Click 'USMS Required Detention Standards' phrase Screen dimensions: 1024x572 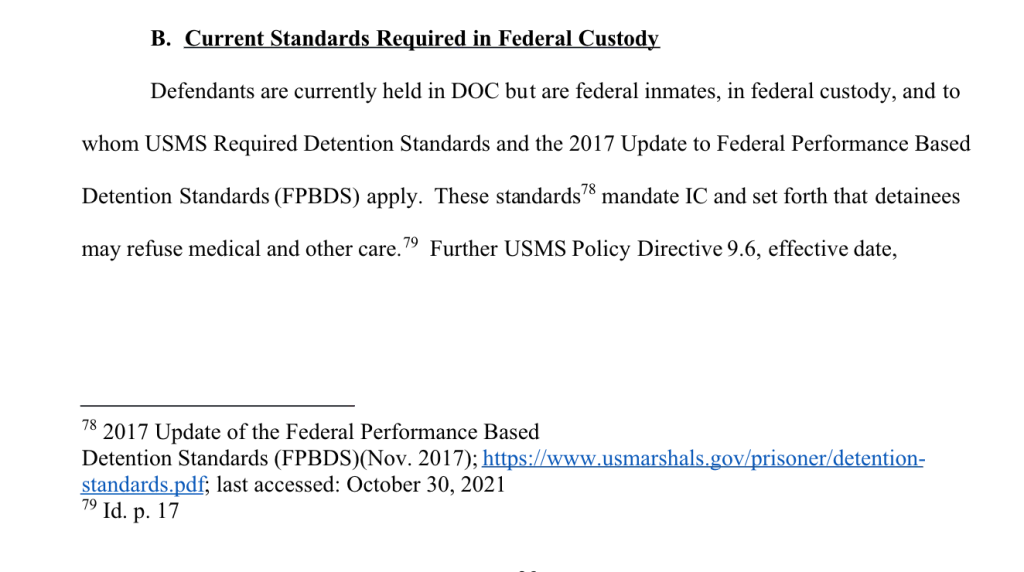317,144
